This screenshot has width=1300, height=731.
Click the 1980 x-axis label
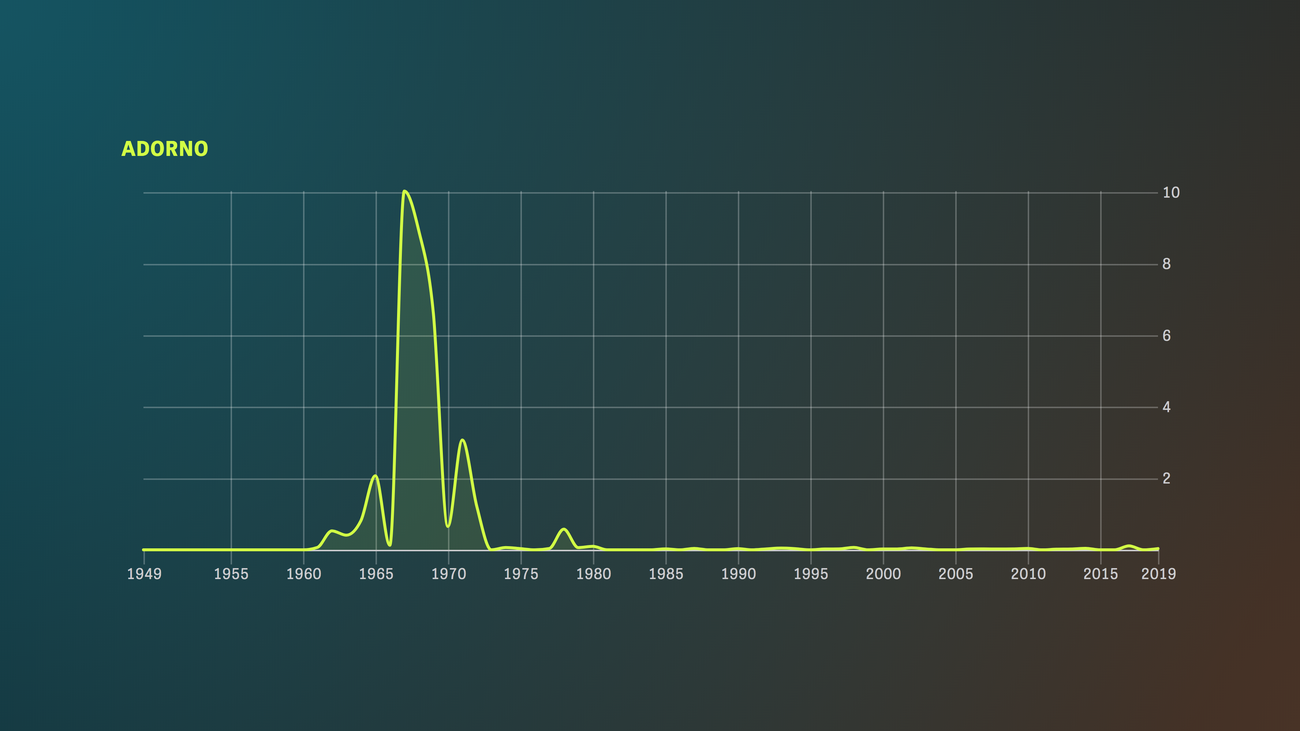point(593,574)
